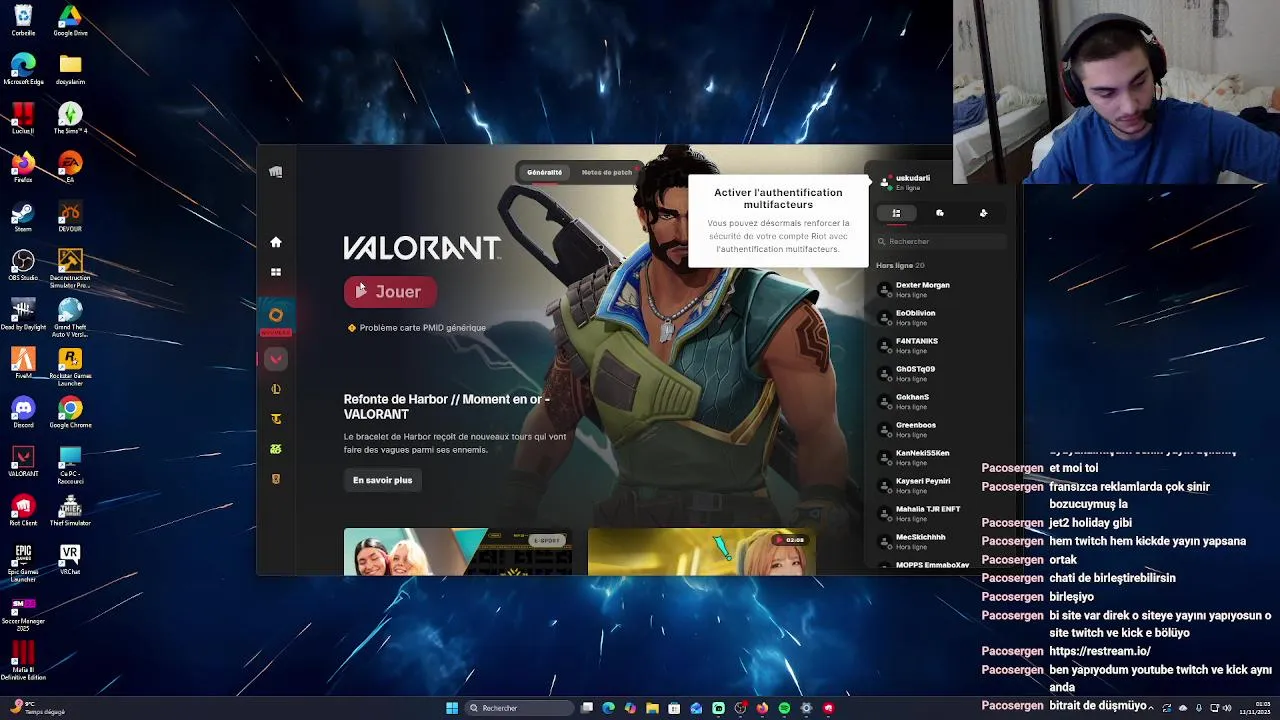Open the DEVOUR desktop shortcut
This screenshot has height=720, width=1280.
pyautogui.click(x=70, y=216)
